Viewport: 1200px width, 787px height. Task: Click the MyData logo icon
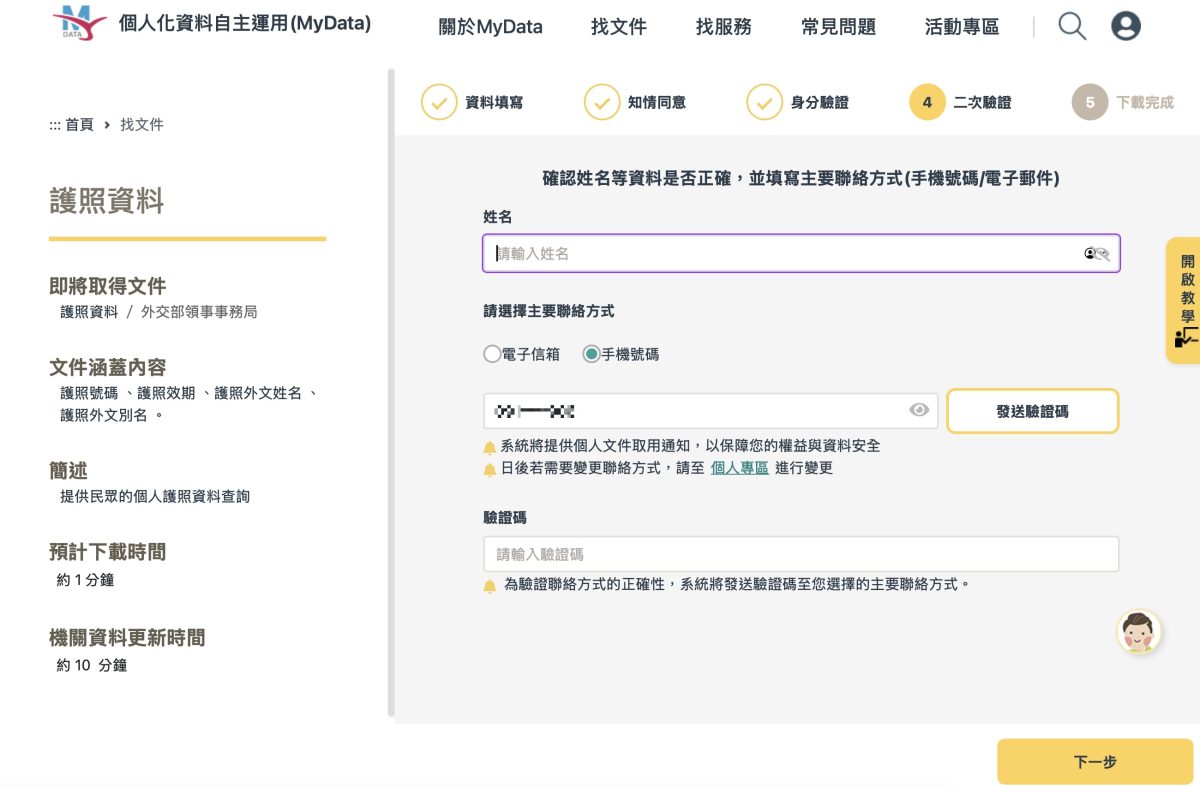click(79, 22)
